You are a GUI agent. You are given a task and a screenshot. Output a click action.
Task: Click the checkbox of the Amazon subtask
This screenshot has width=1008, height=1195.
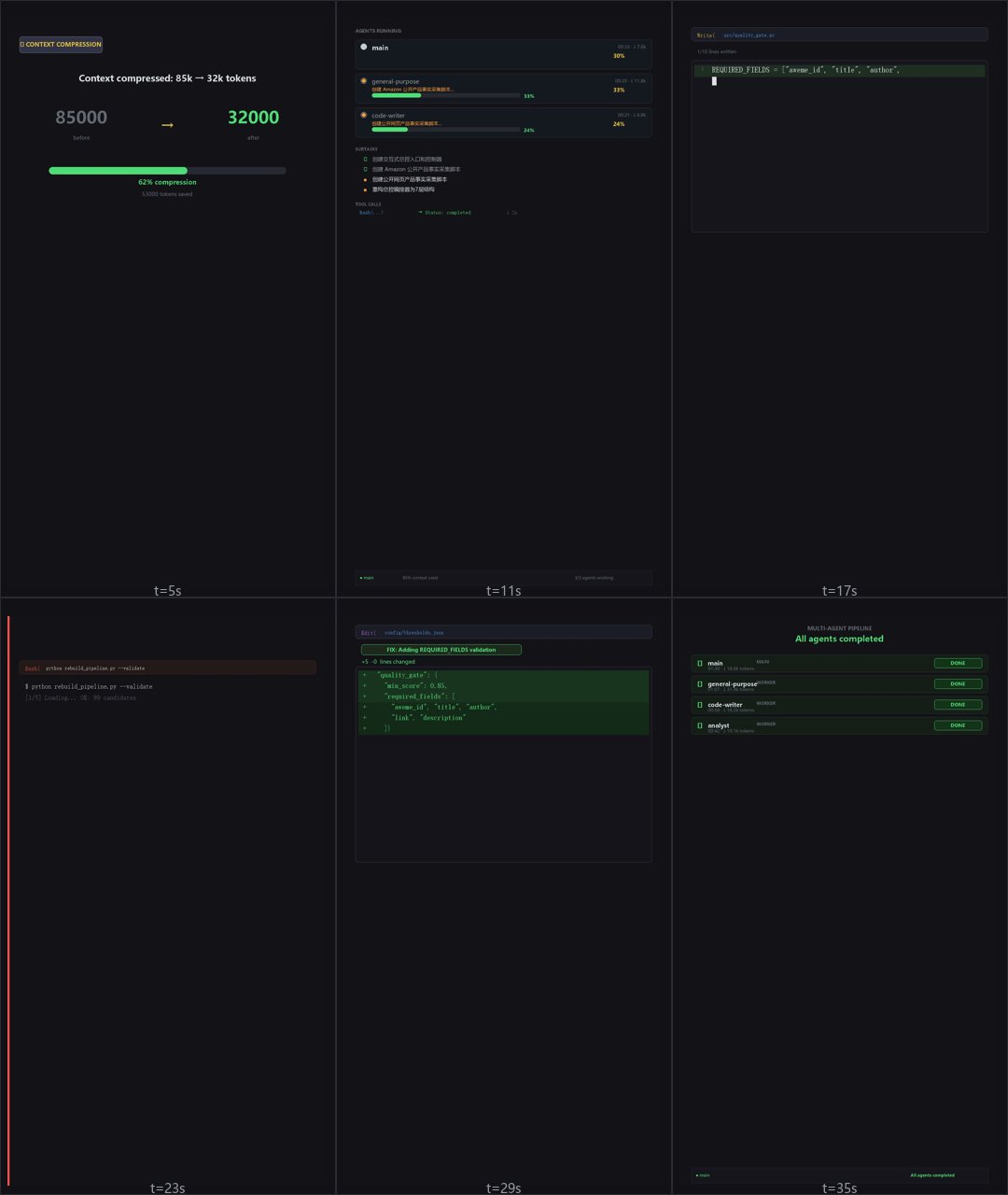[x=366, y=169]
